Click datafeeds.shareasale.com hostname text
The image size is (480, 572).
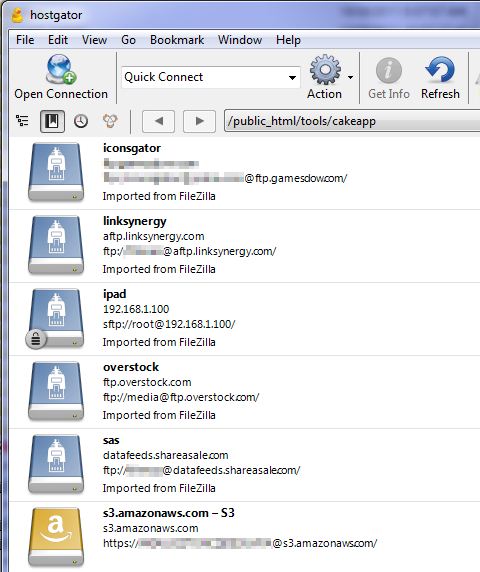[166, 455]
